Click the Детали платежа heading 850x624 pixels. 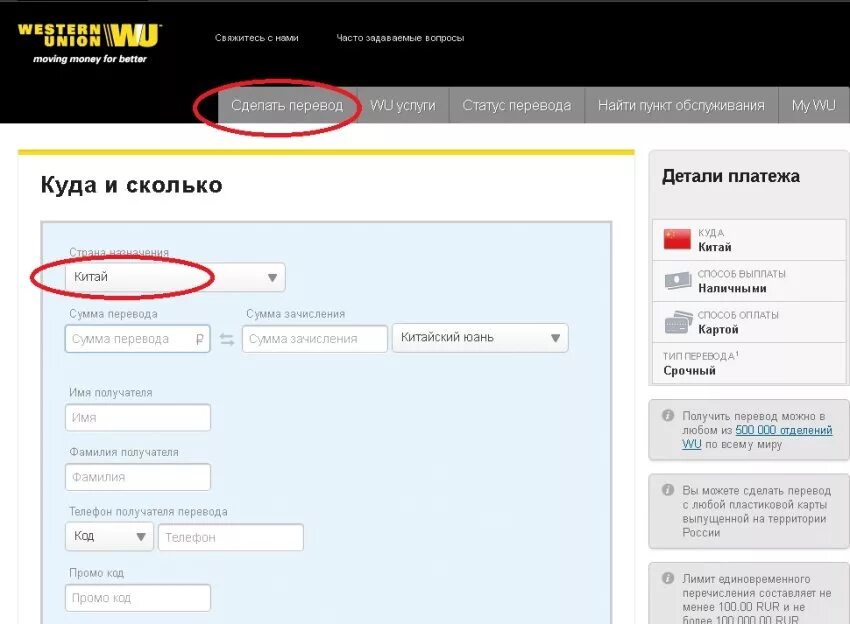point(731,176)
